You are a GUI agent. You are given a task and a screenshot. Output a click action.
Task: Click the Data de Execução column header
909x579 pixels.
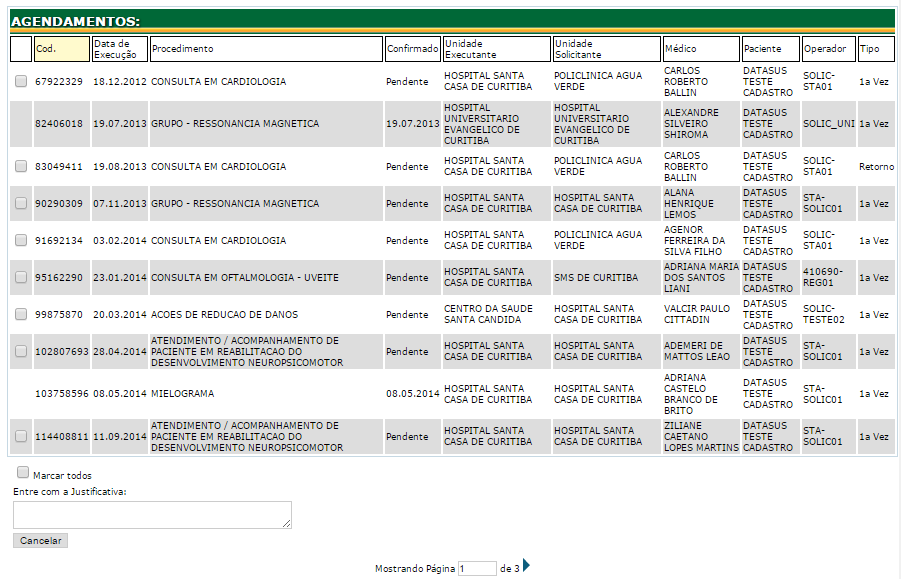coord(116,48)
